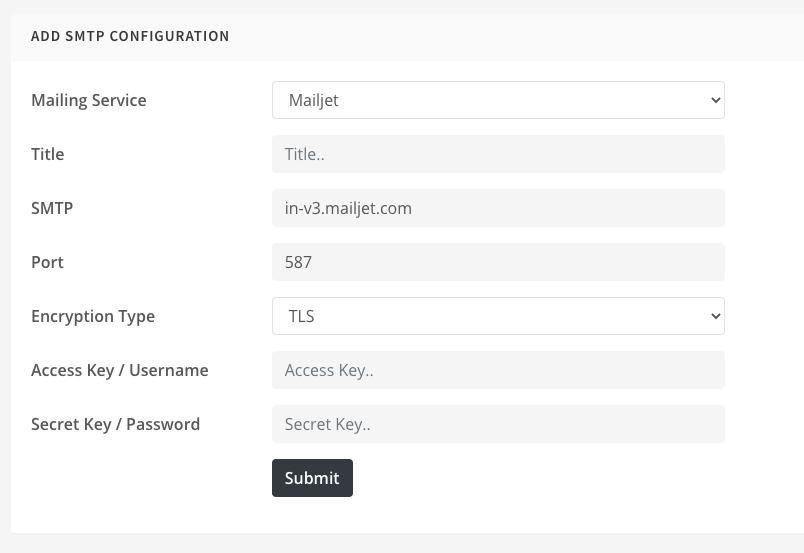Screen dimensions: 804x553
Task: Open the Encryption Type dropdown showing TLS
Action: point(498,316)
